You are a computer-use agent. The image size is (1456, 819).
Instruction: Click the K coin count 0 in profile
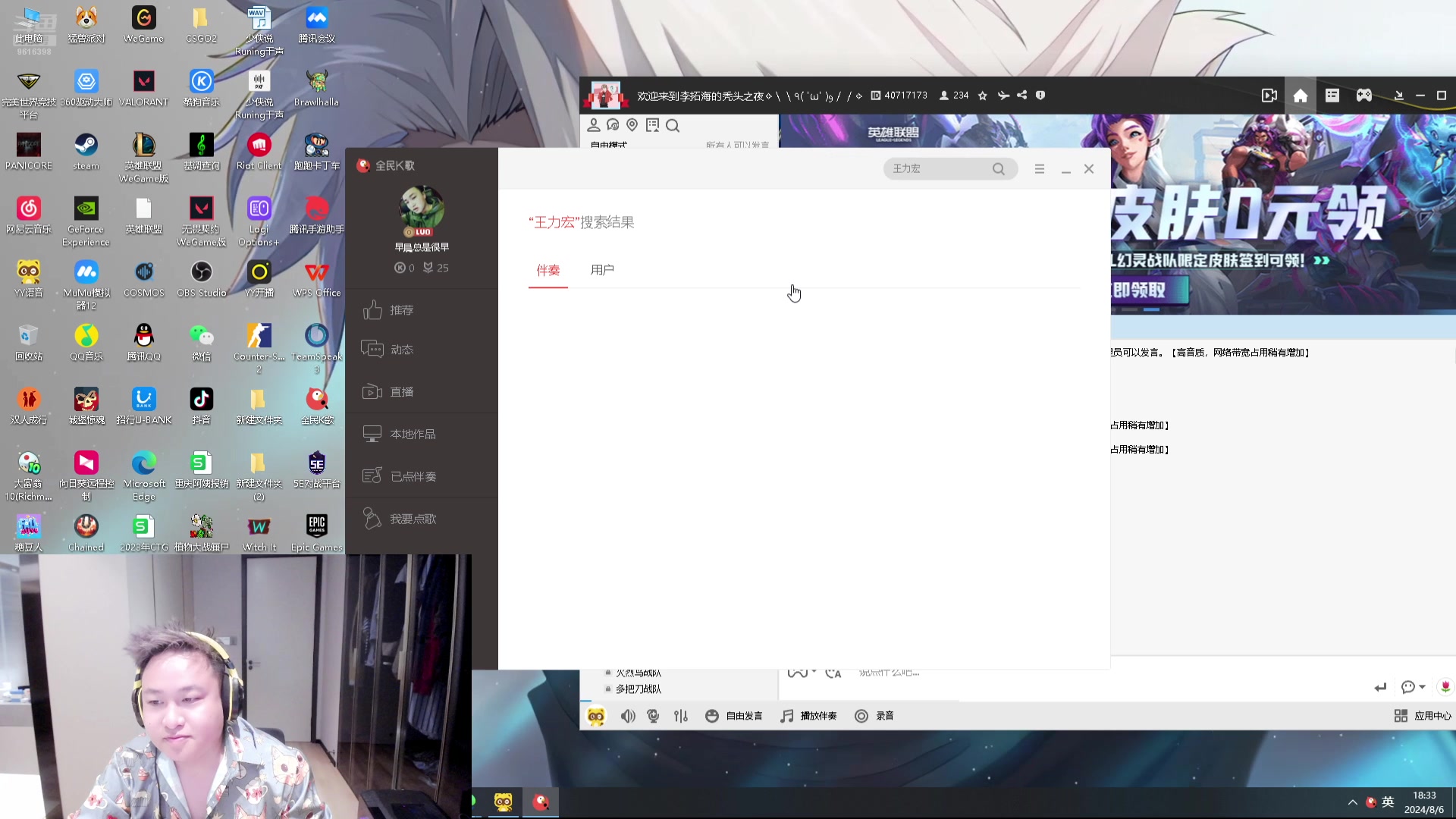coord(404,268)
